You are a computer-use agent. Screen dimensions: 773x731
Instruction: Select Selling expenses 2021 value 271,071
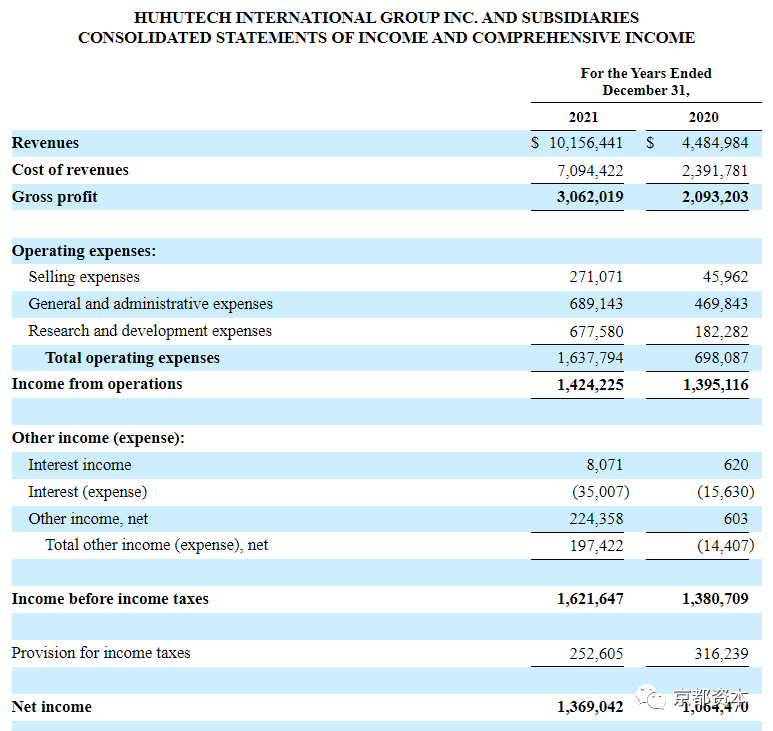(596, 277)
